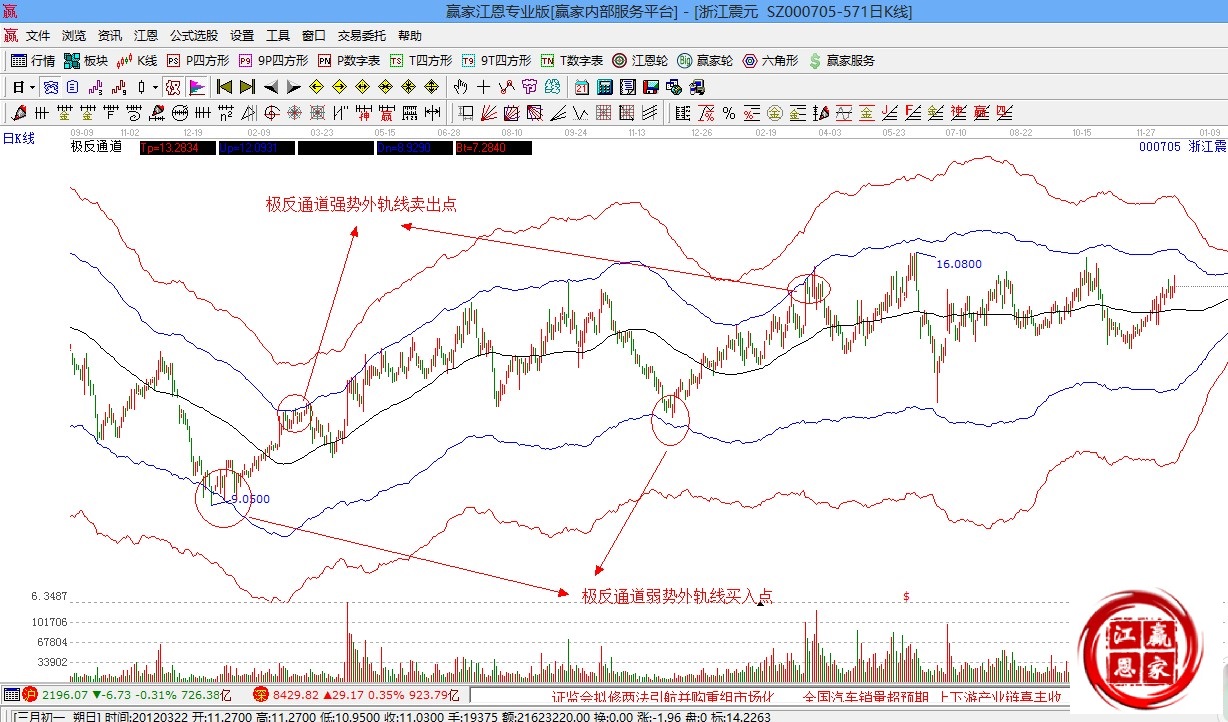This screenshot has height=722, width=1228.
Task: Open the 日 period dropdown arrow
Action: (32, 87)
